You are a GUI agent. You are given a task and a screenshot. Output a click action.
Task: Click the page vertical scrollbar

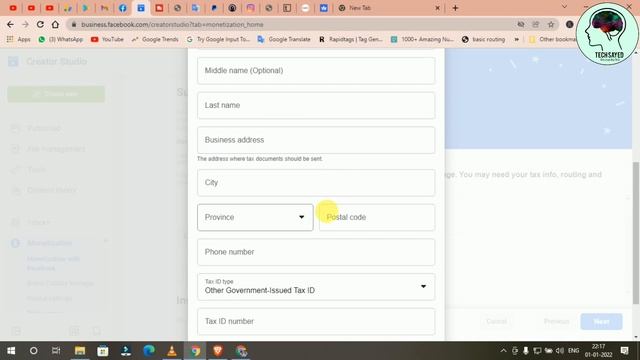pyautogui.click(x=636, y=233)
